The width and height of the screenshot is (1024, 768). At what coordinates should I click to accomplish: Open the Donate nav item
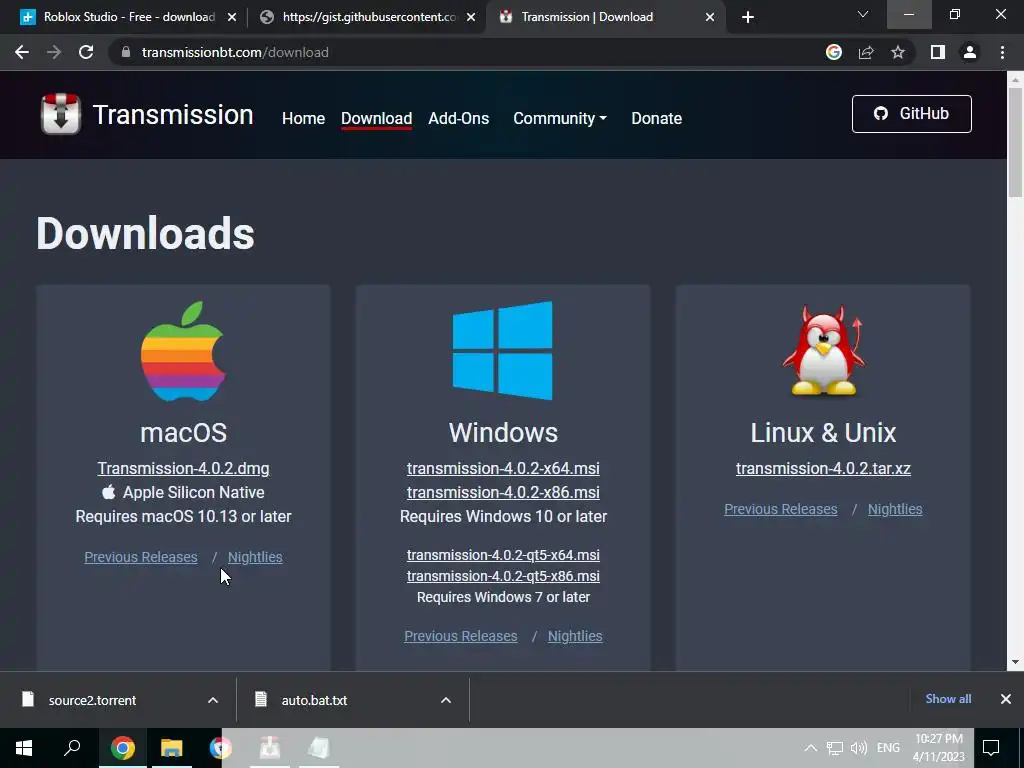(656, 118)
